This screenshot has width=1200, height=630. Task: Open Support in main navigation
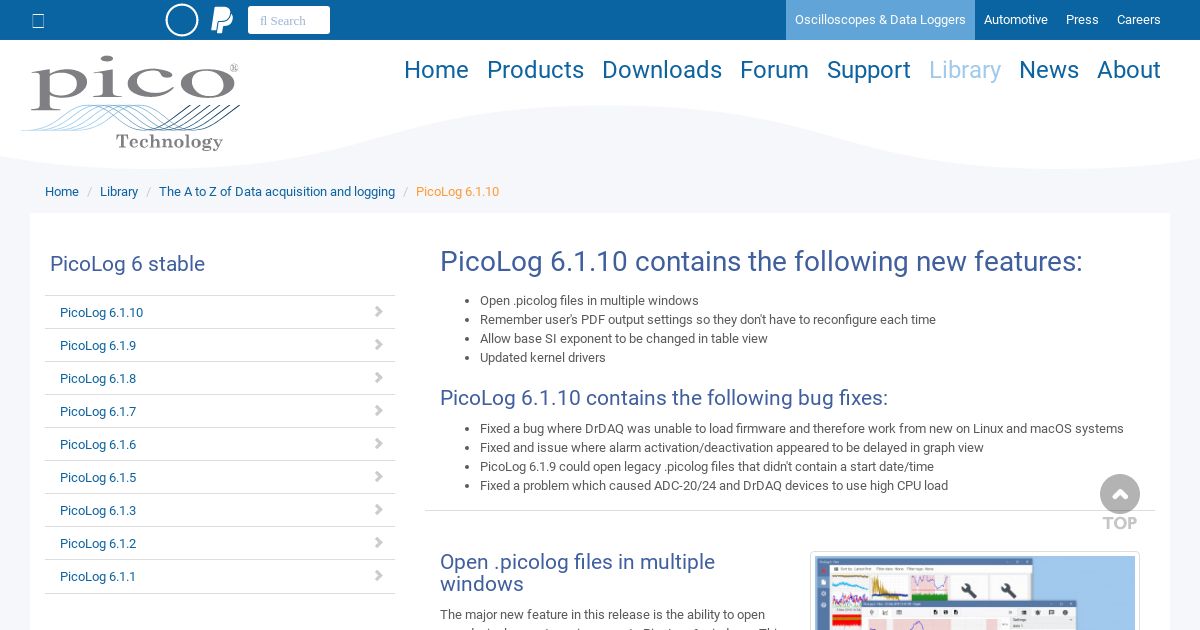click(x=869, y=70)
